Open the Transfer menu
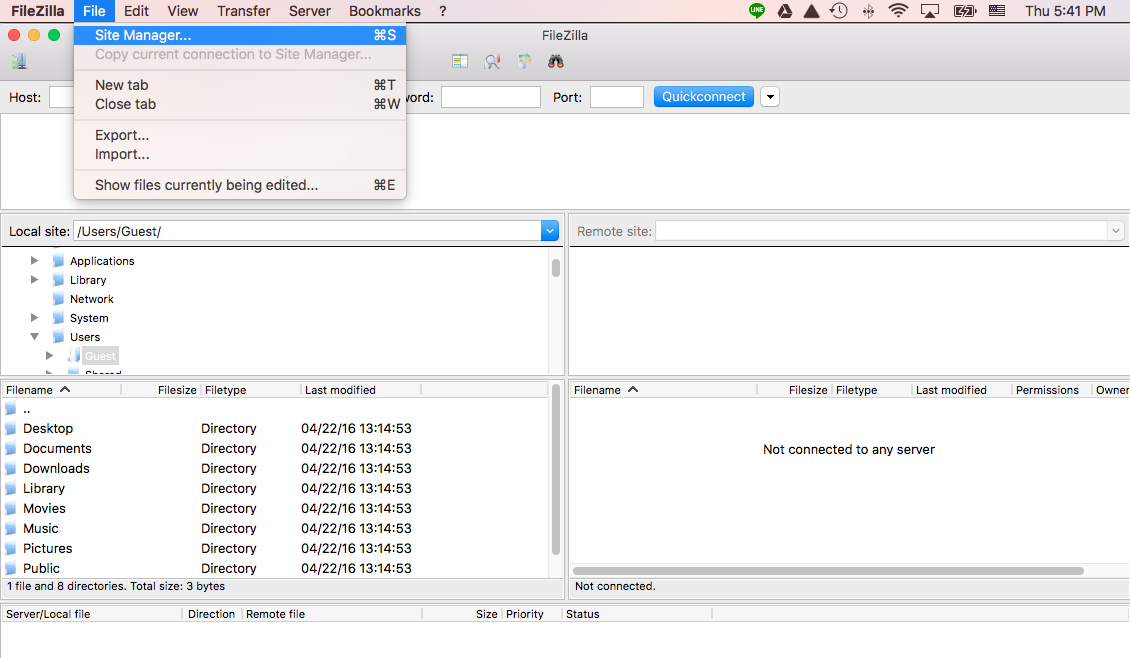 click(x=243, y=11)
